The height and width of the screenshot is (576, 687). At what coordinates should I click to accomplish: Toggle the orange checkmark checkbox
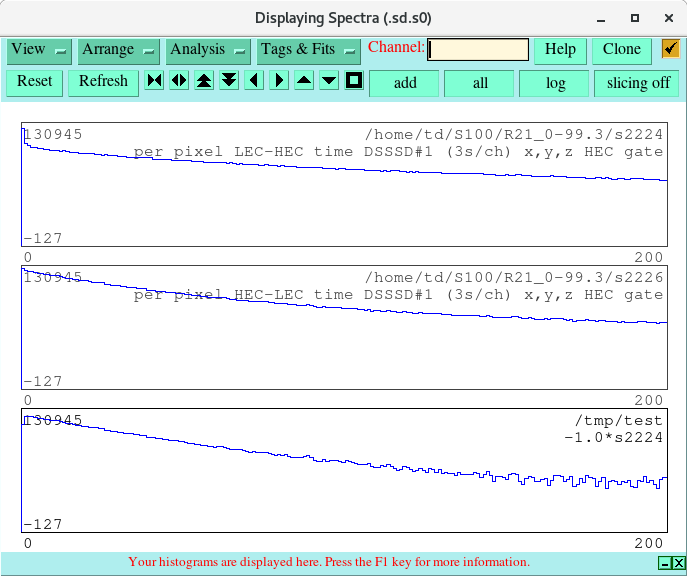coord(670,49)
